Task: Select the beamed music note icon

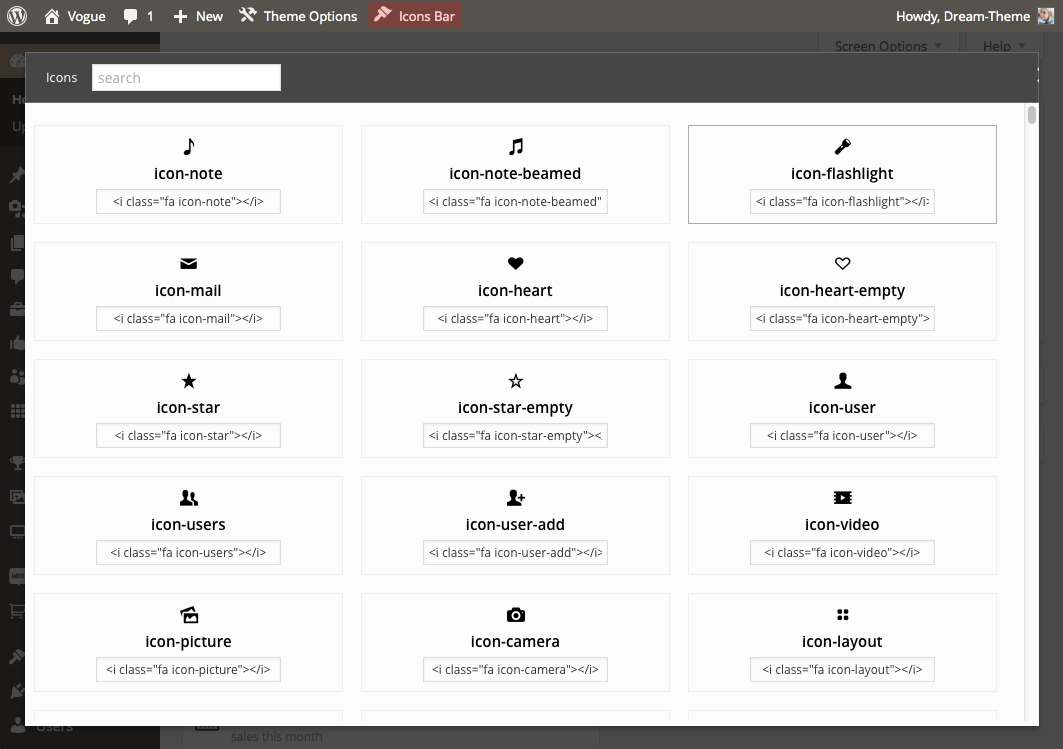Action: (515, 147)
